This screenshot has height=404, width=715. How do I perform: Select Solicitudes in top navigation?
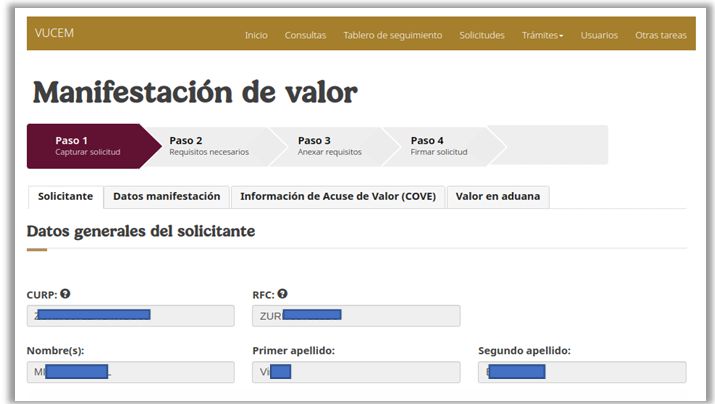point(481,35)
